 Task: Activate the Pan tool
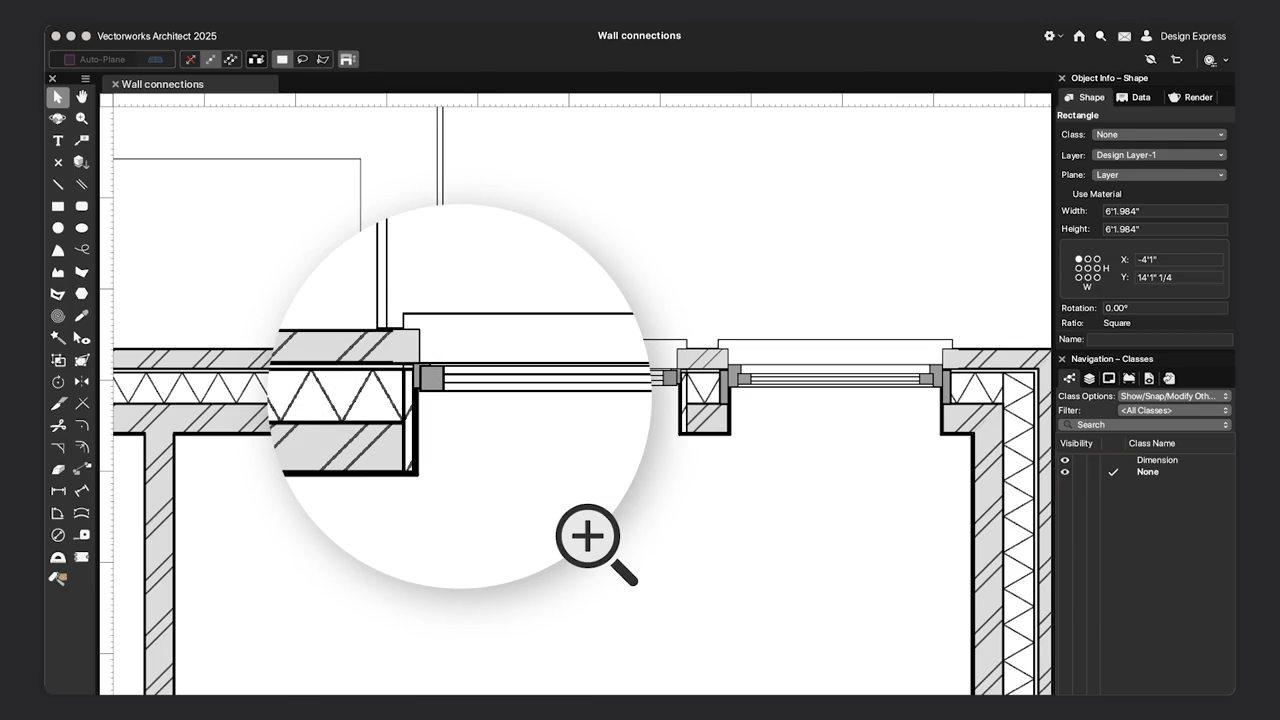[x=81, y=96]
